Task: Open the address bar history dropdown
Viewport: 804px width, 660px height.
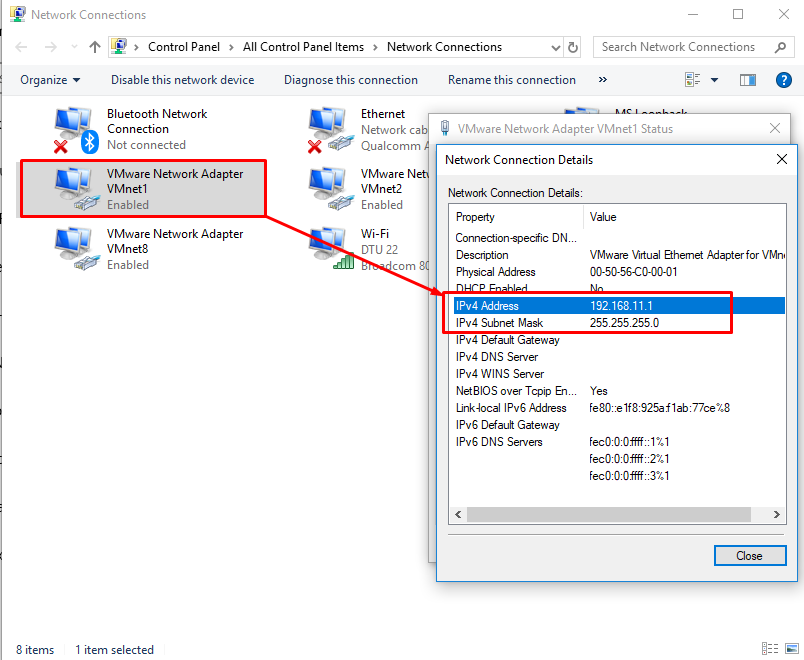Action: pyautogui.click(x=555, y=48)
